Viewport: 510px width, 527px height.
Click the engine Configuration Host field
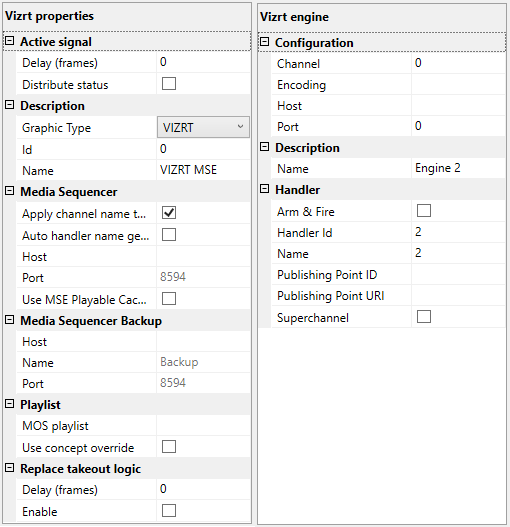[458, 106]
